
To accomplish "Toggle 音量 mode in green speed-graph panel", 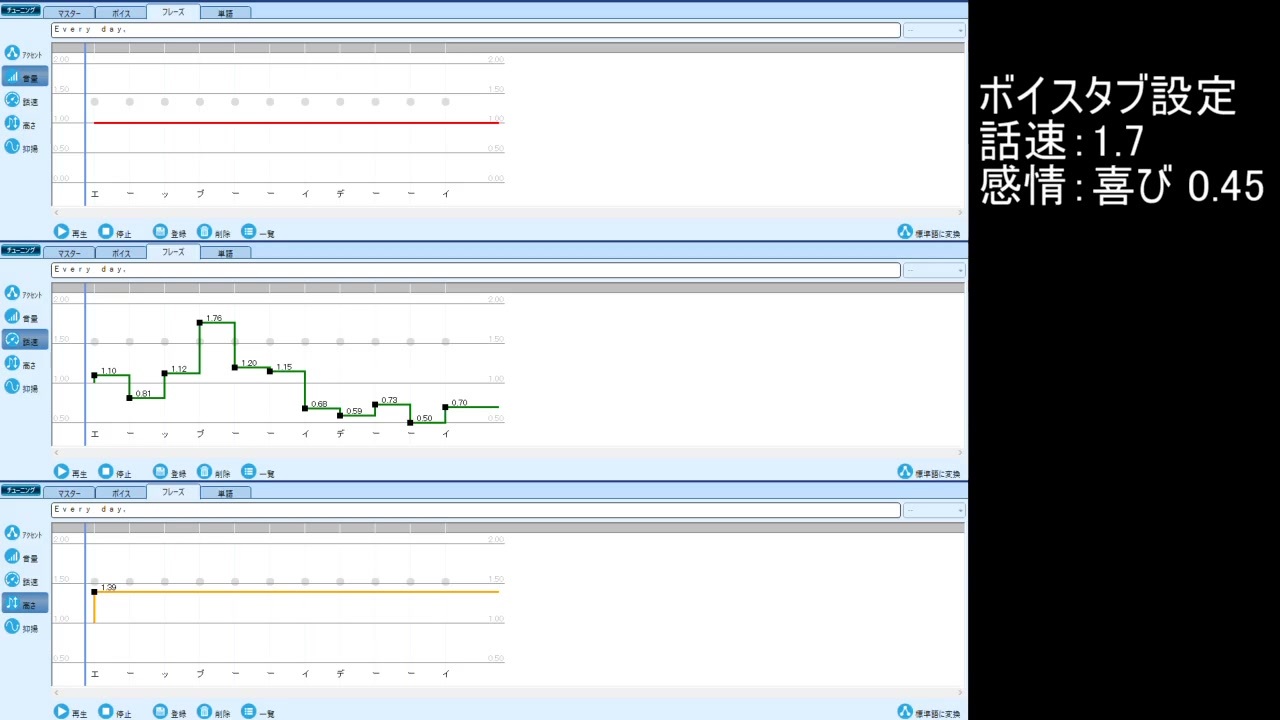I will pos(24,317).
